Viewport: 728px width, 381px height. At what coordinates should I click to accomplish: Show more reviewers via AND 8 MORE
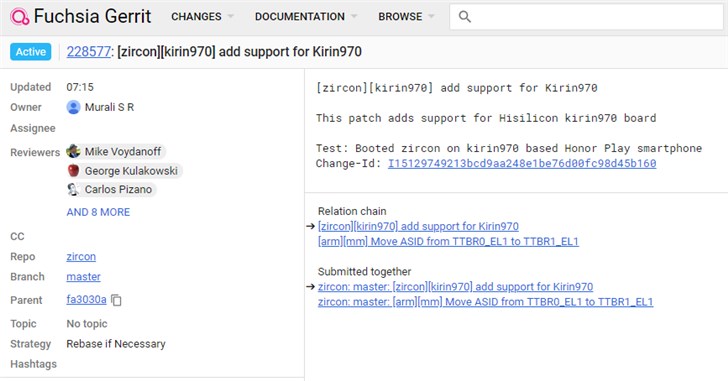coord(98,212)
